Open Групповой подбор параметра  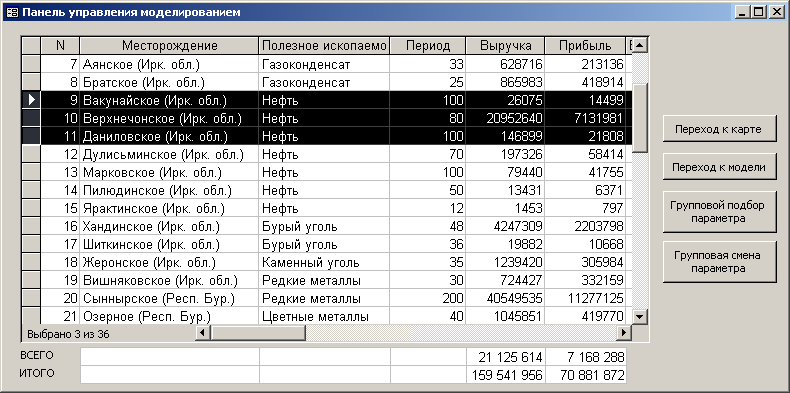click(x=719, y=212)
